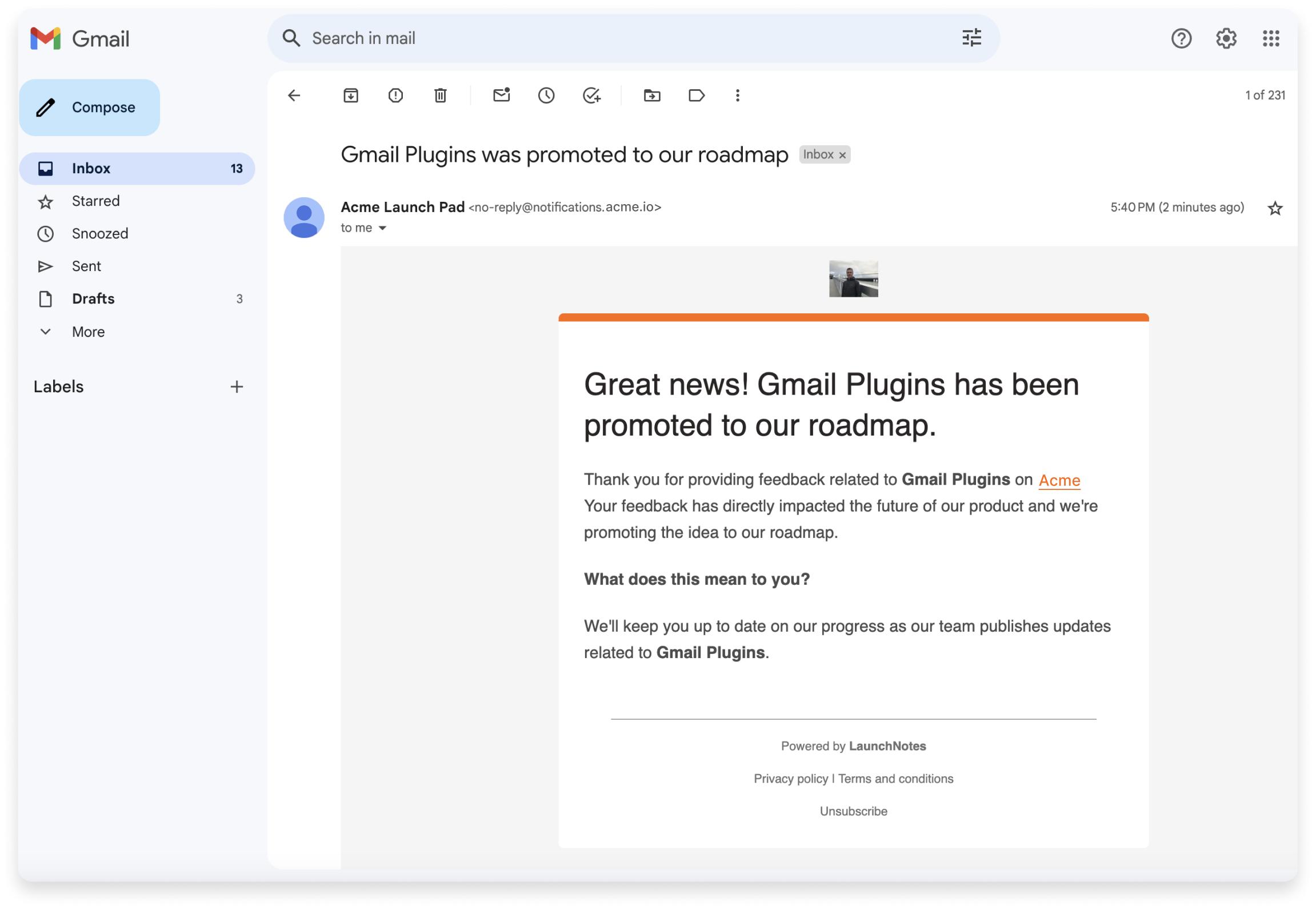This screenshot has height=909, width=1316.
Task: Click the photo thumbnail in email header
Action: tap(853, 279)
